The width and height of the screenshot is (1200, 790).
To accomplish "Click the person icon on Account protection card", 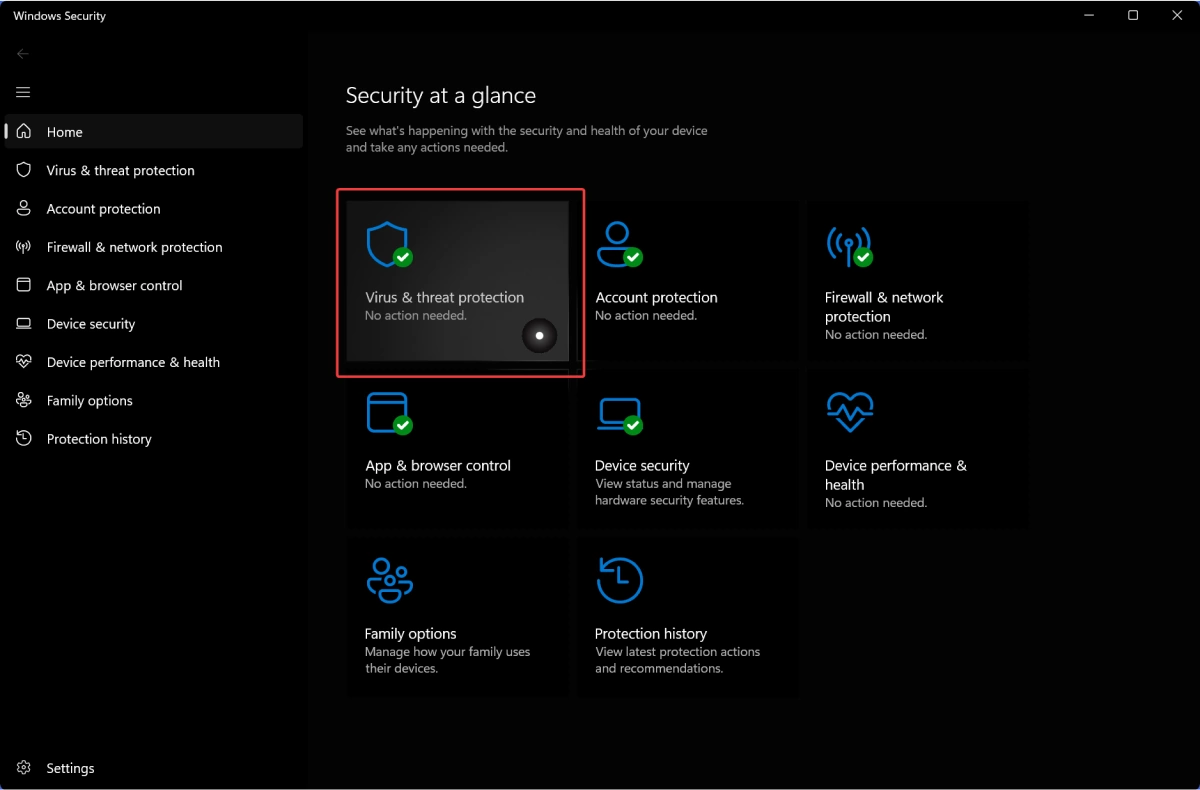I will 618,244.
